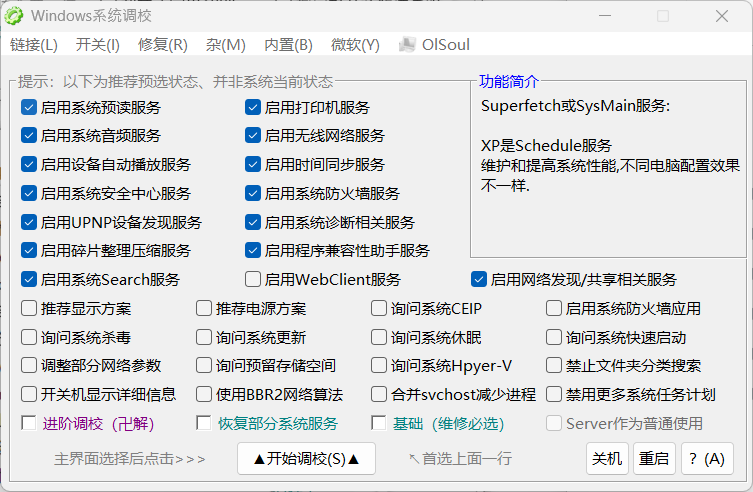Viewport: 753px width, 492px height.
Task: Open the 内置(B) menu
Action: (x=288, y=45)
